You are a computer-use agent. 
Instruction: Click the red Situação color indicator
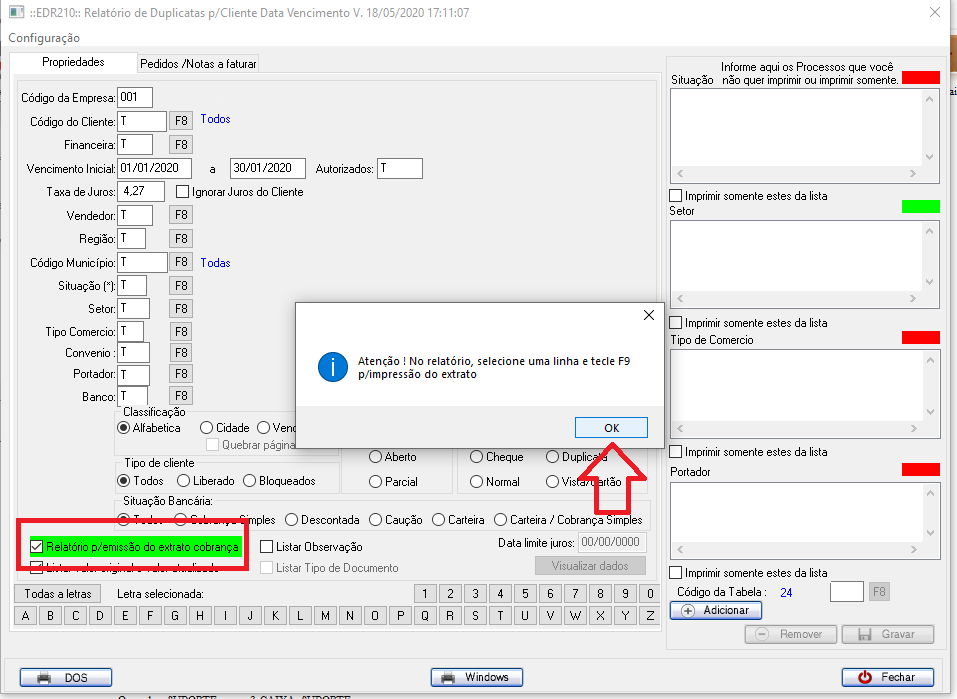pyautogui.click(x=920, y=78)
